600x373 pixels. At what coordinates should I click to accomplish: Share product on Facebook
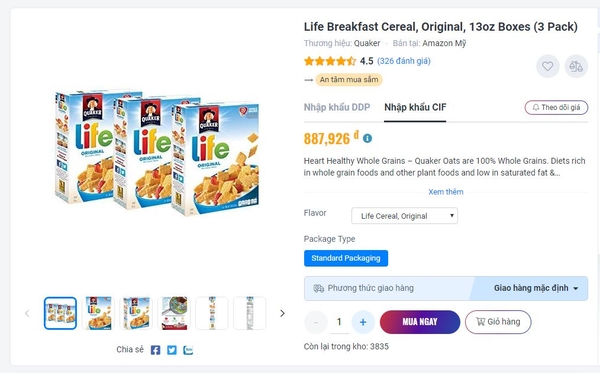pos(155,350)
